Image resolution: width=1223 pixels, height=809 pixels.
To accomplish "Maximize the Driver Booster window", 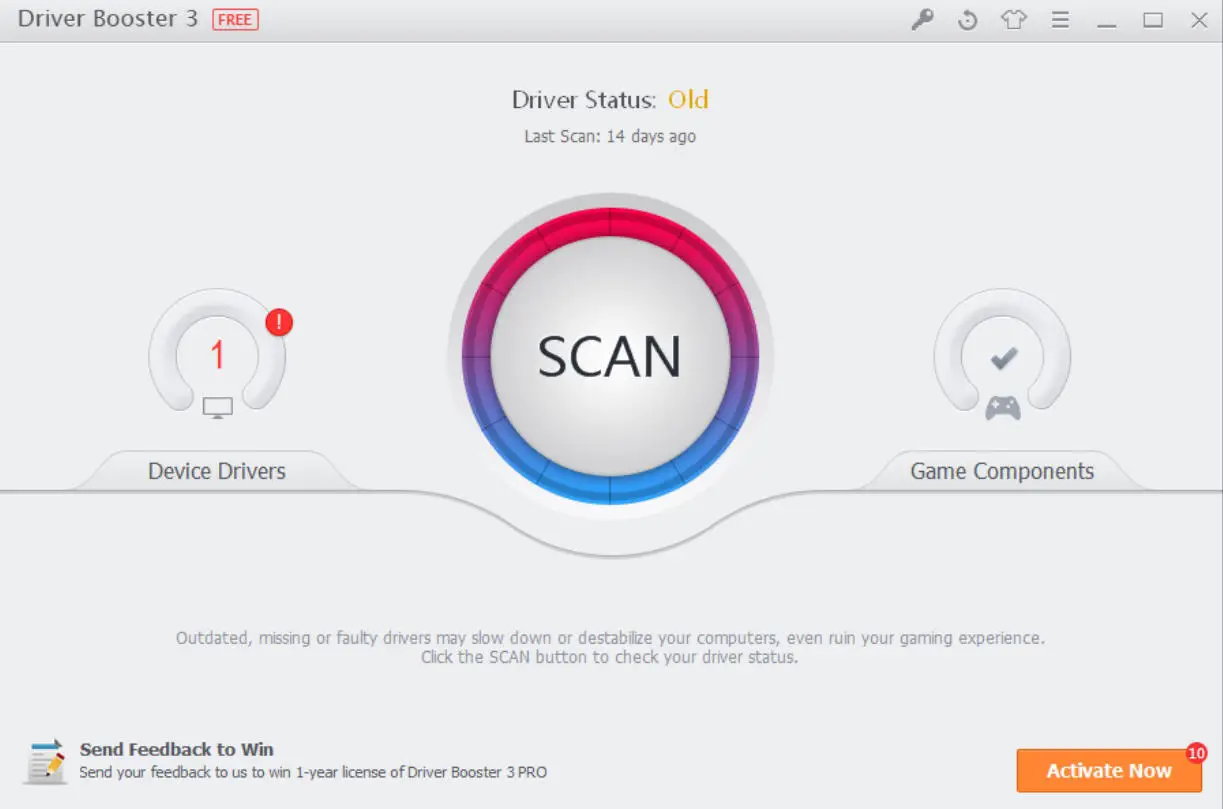I will click(1153, 20).
